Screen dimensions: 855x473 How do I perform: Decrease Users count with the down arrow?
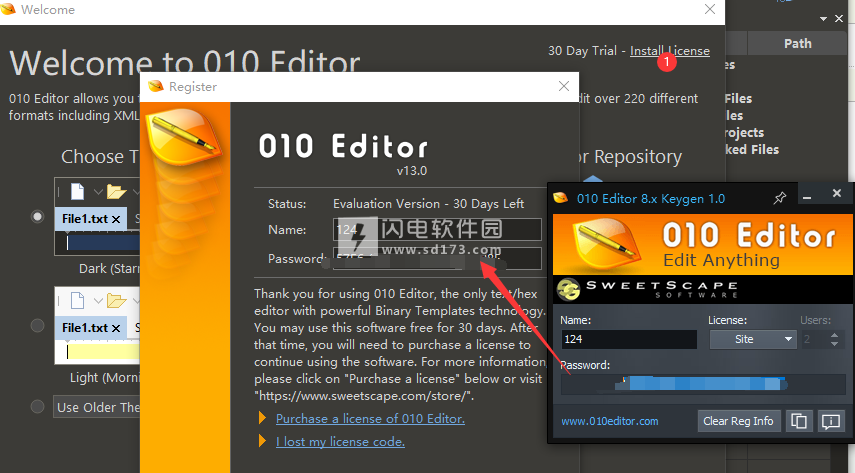tap(834, 344)
